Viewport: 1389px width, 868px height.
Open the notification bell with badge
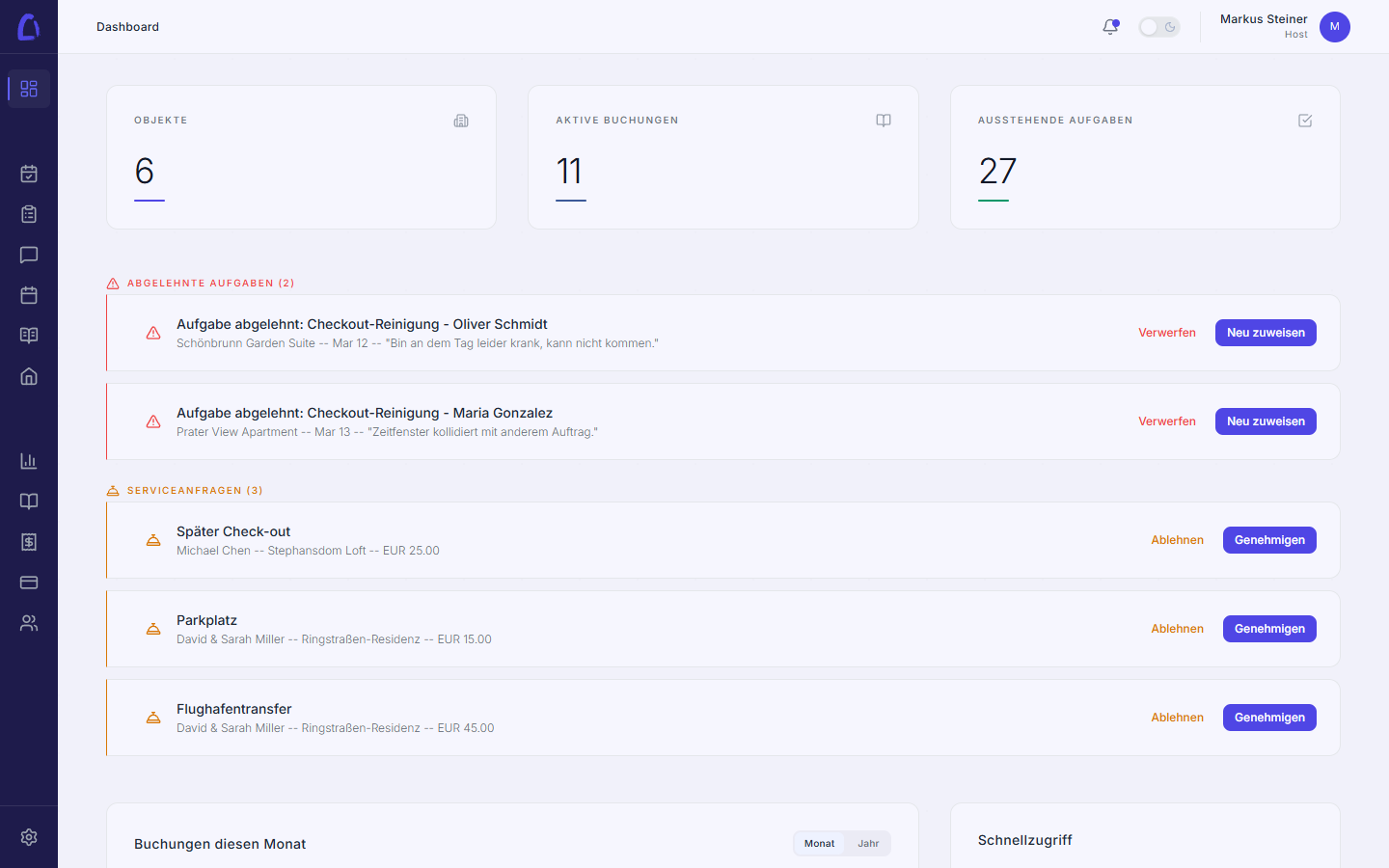tap(1110, 26)
